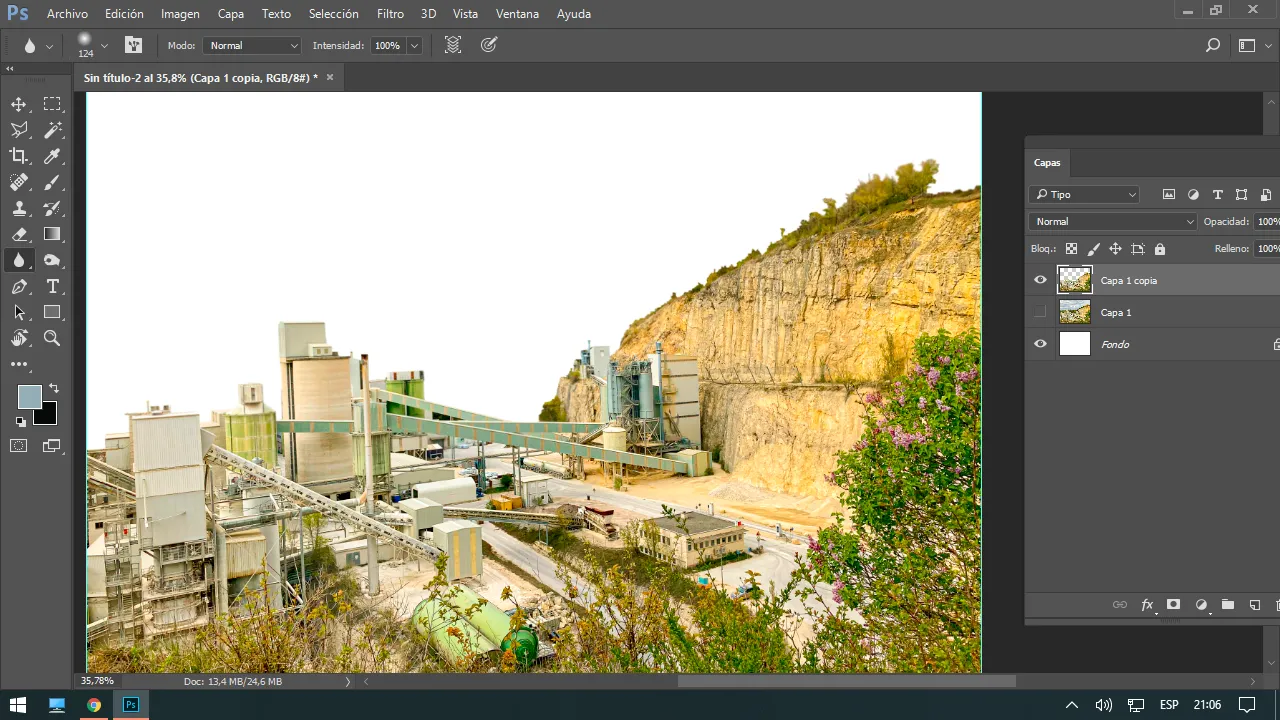The height and width of the screenshot is (720, 1280).
Task: Select the Move tool
Action: point(19,104)
